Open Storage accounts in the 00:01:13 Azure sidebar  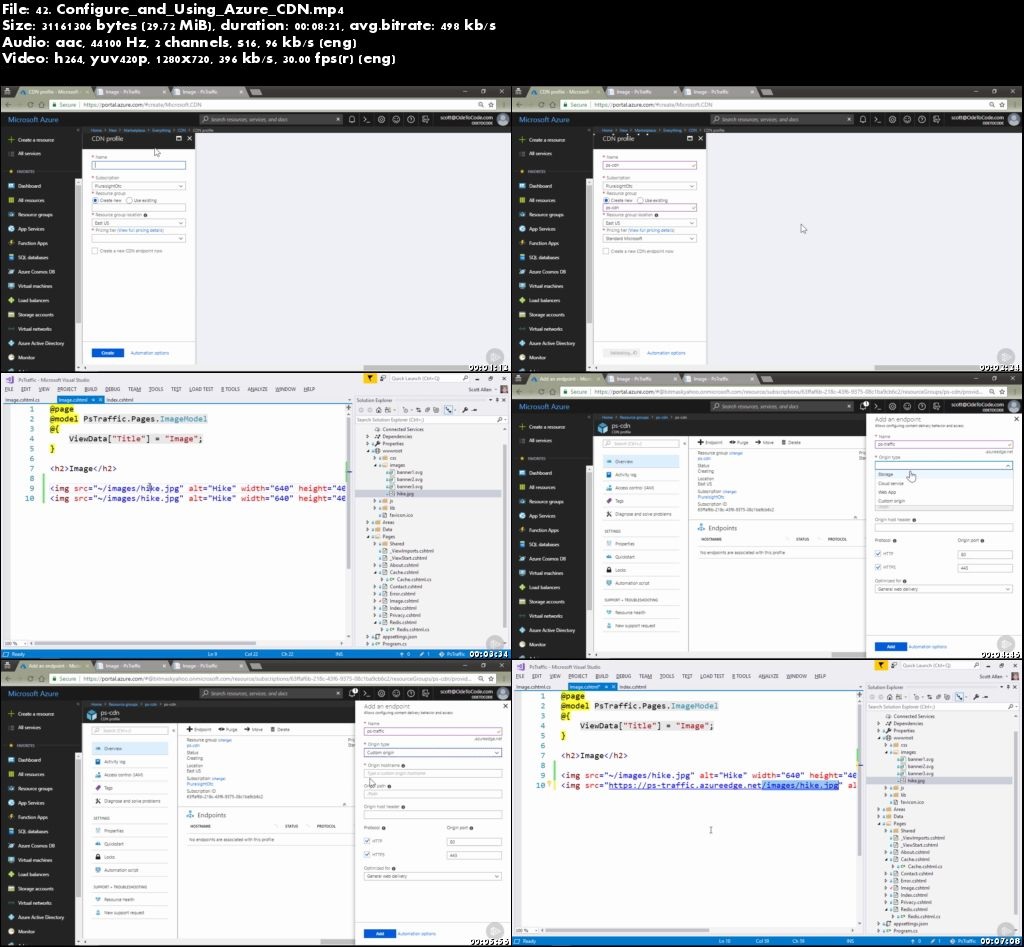coord(35,315)
